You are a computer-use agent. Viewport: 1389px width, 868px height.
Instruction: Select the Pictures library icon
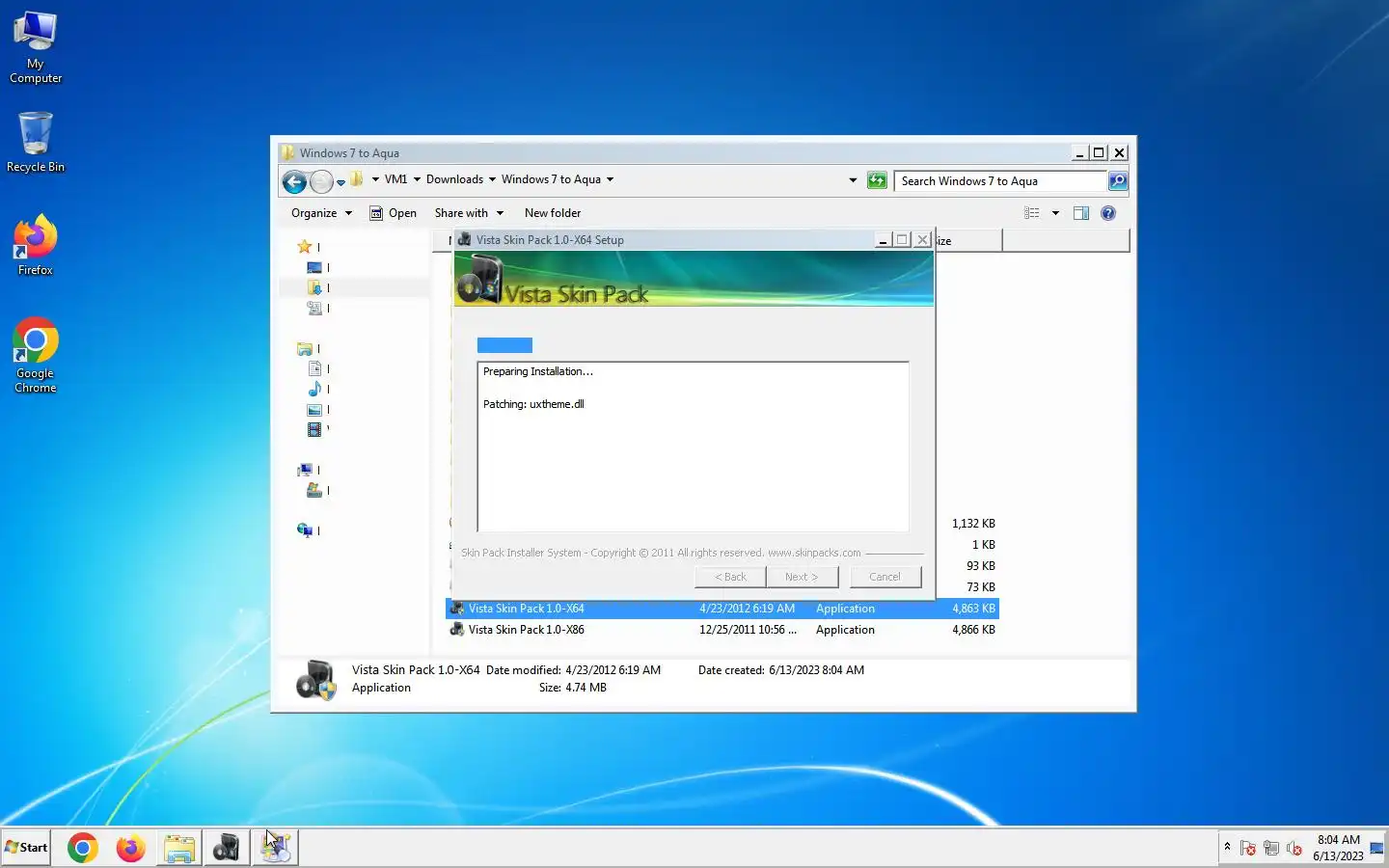[x=314, y=410]
